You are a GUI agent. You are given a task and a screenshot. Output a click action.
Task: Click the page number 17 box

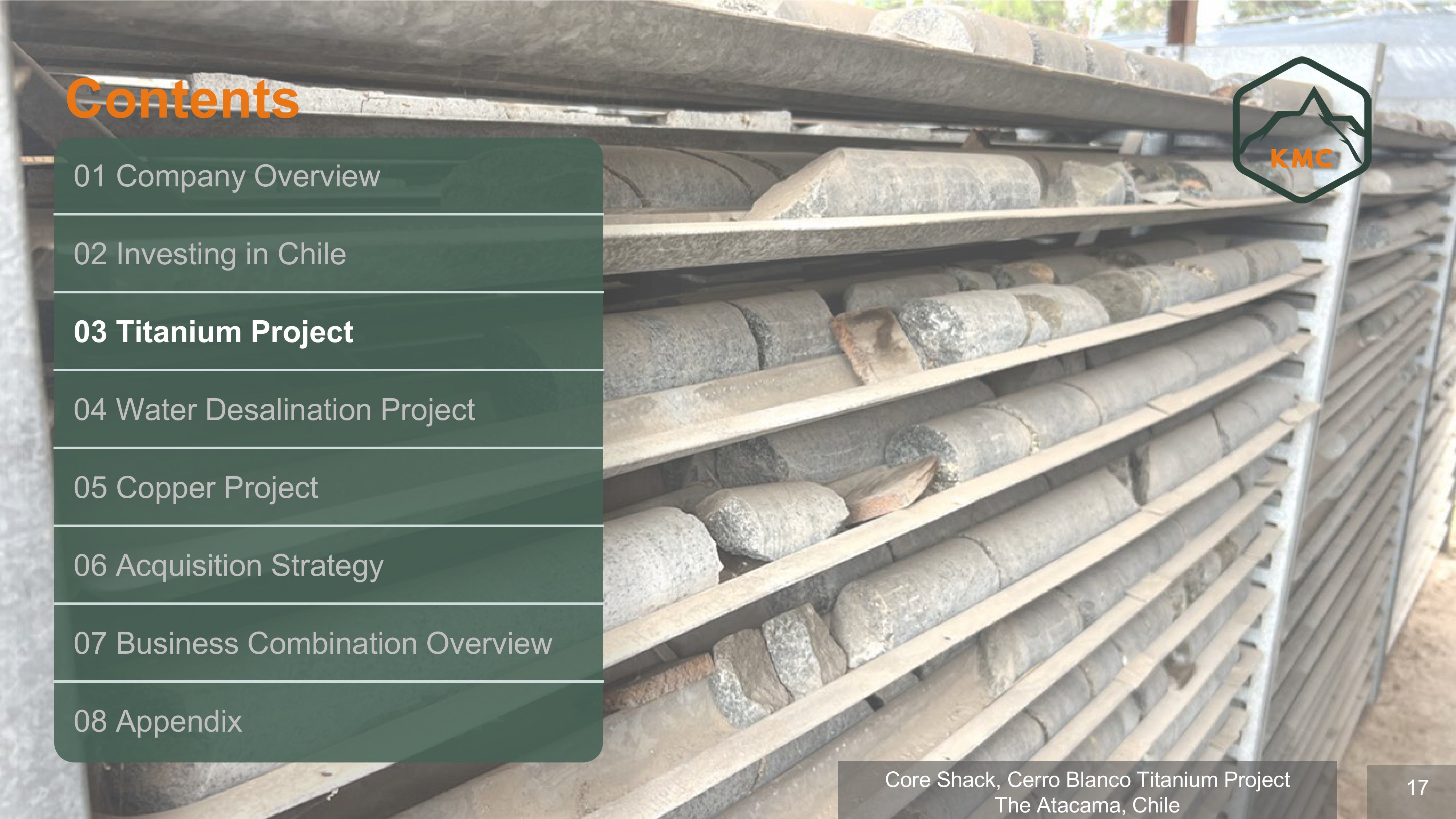tap(1411, 791)
